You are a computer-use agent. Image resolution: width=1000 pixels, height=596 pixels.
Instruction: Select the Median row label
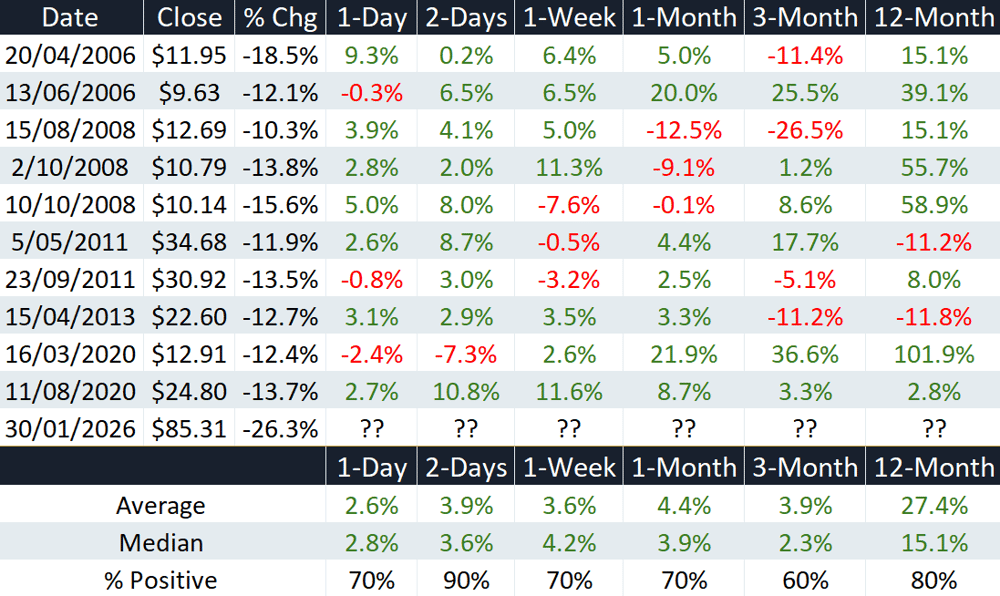point(162,542)
